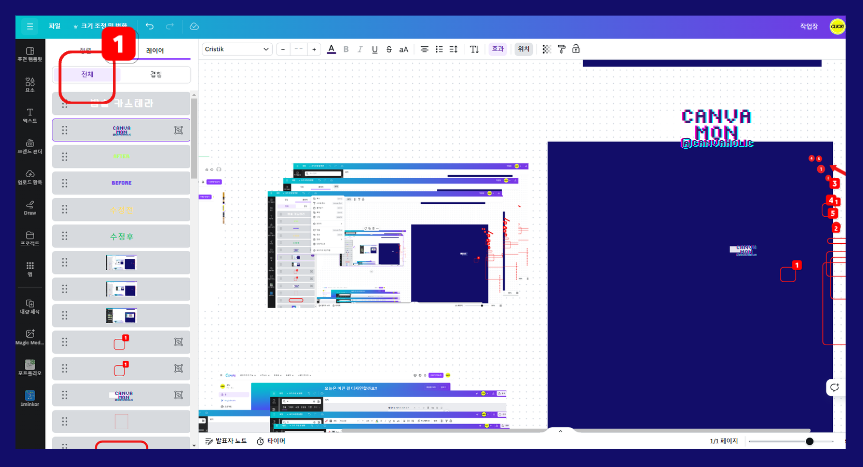Image resolution: width=863 pixels, height=467 pixels.
Task: Click the drag handle of BEFORE layer
Action: [64, 183]
